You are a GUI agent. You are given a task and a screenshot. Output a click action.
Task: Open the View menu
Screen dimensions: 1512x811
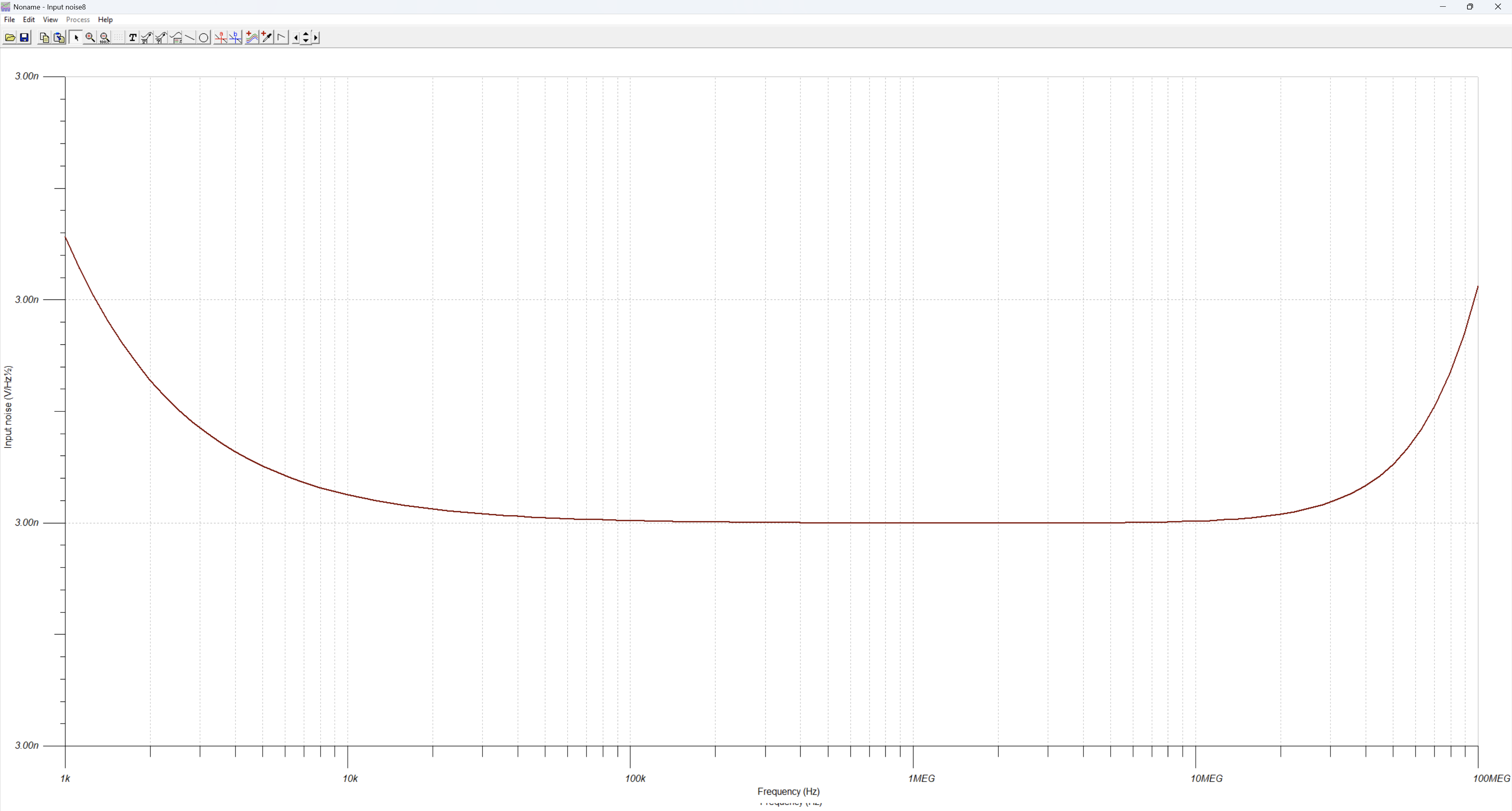[x=50, y=19]
